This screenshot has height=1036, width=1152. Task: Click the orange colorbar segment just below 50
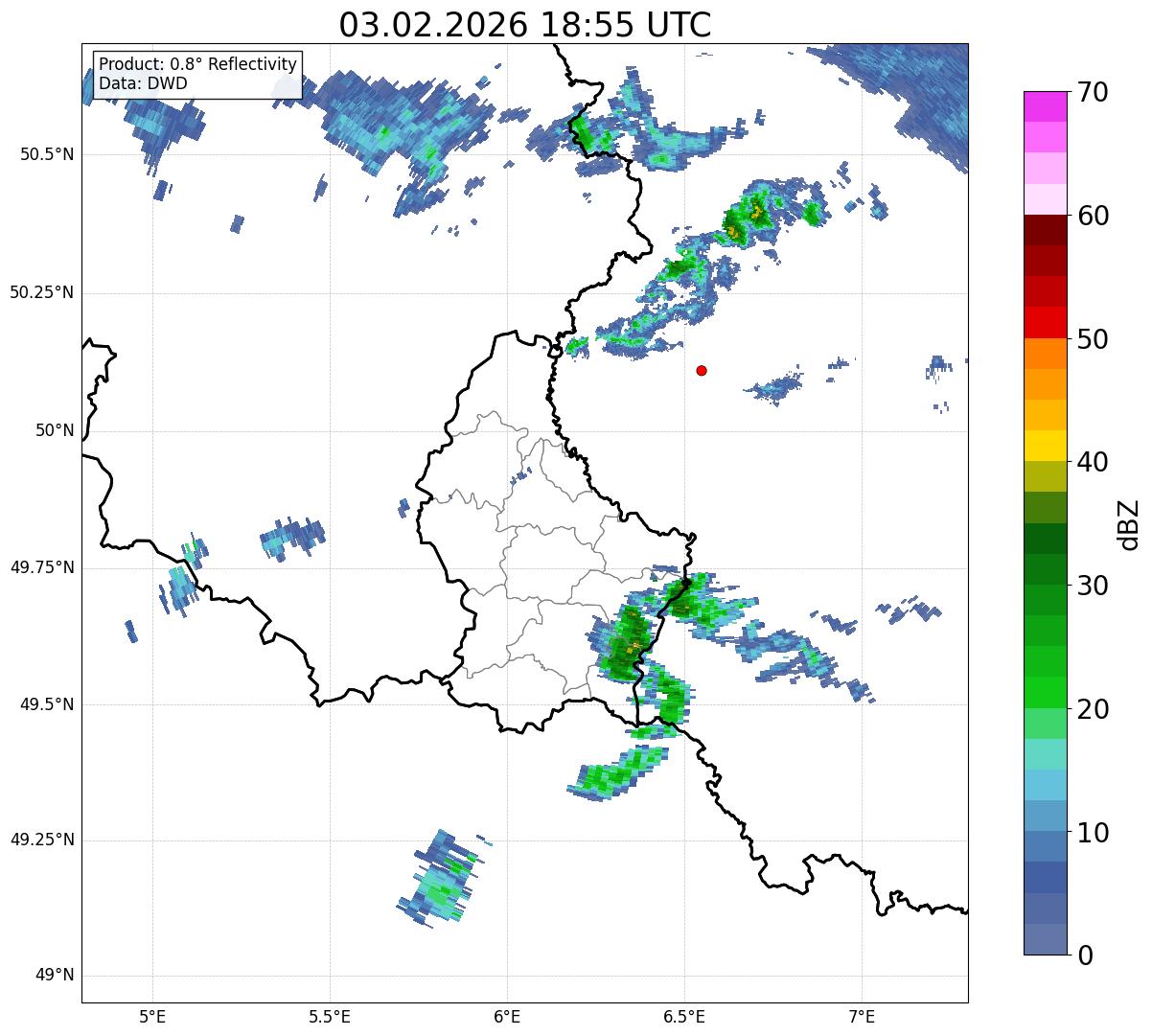click(1045, 354)
